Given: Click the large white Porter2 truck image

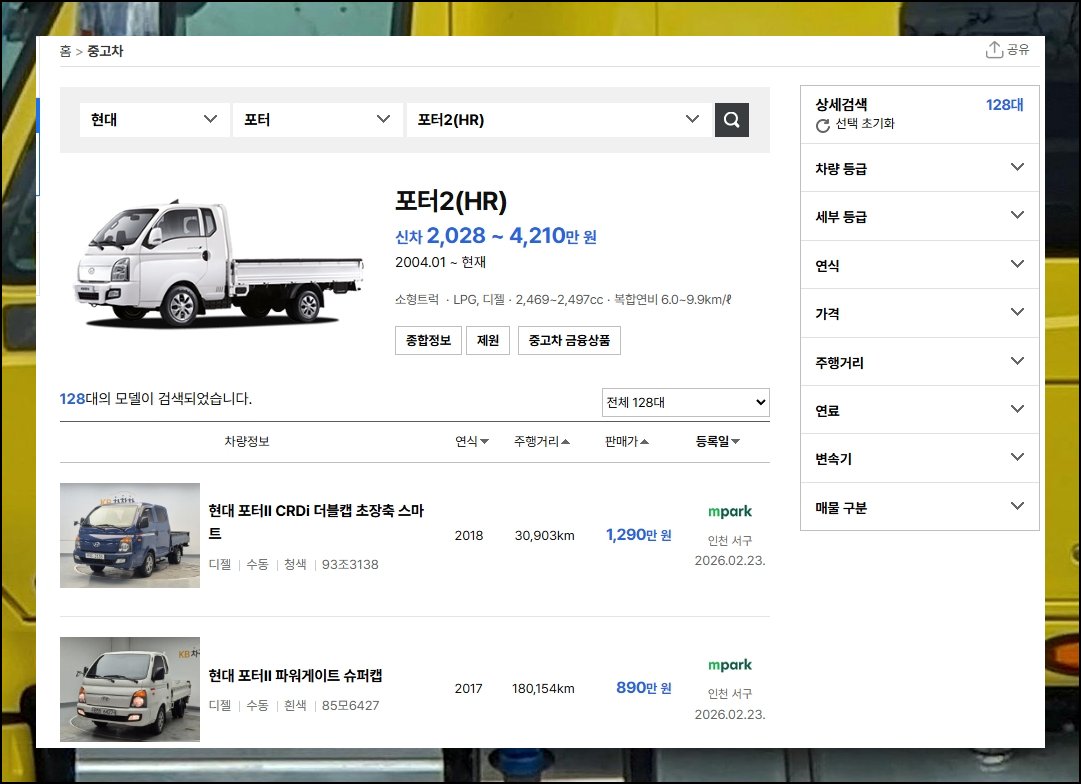Looking at the screenshot, I should pos(218,263).
